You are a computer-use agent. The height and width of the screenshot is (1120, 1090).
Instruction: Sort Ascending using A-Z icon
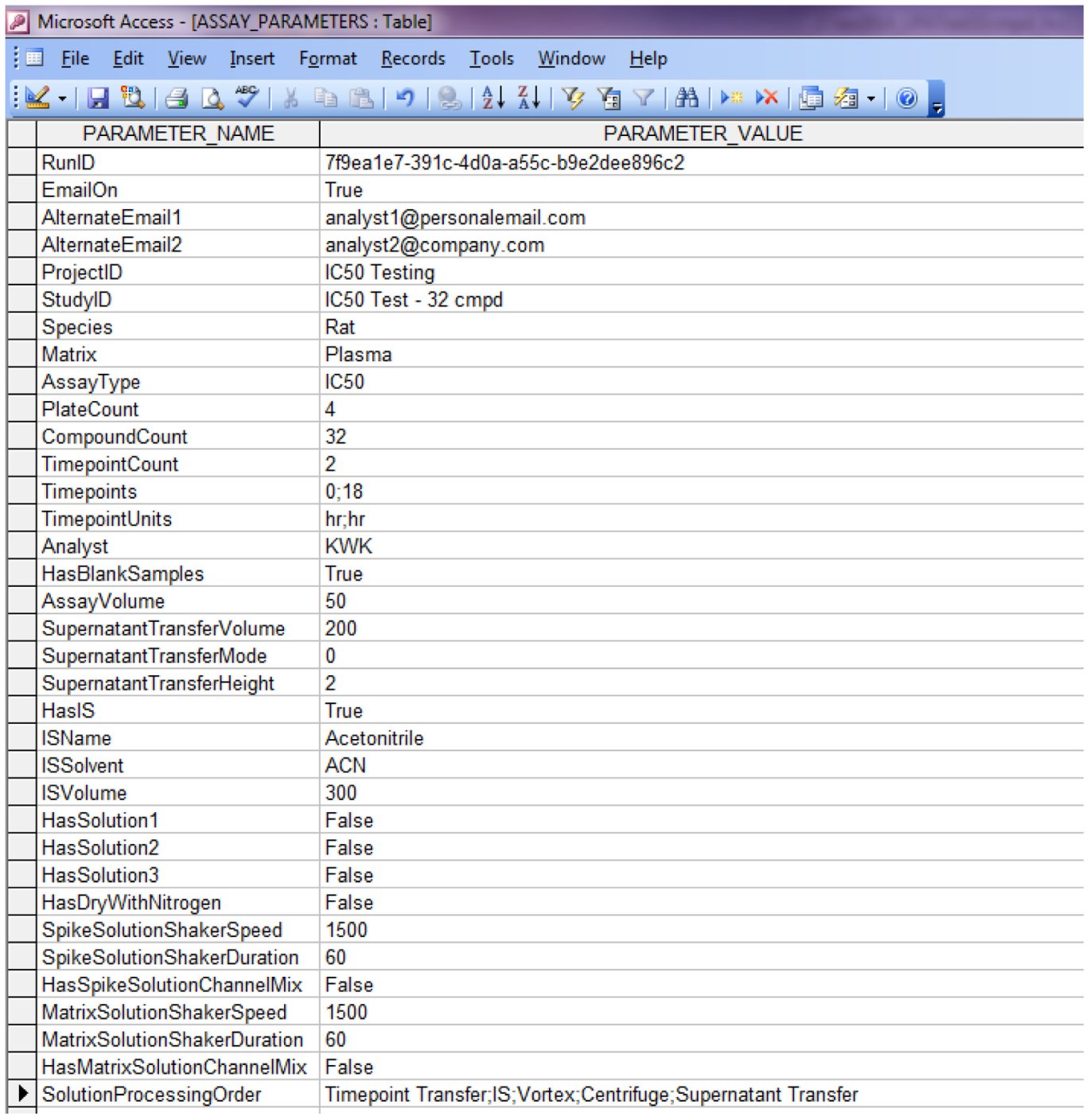493,98
